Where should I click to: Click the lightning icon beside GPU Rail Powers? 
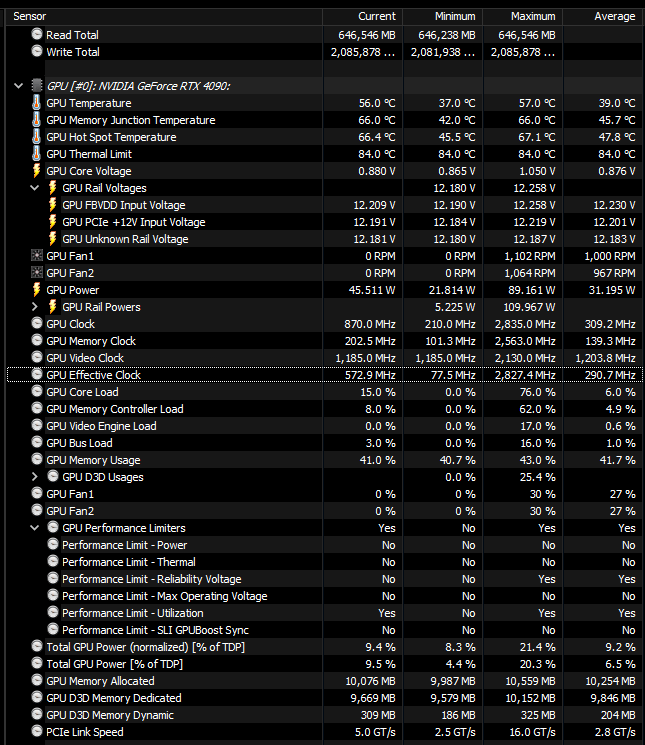pos(53,307)
